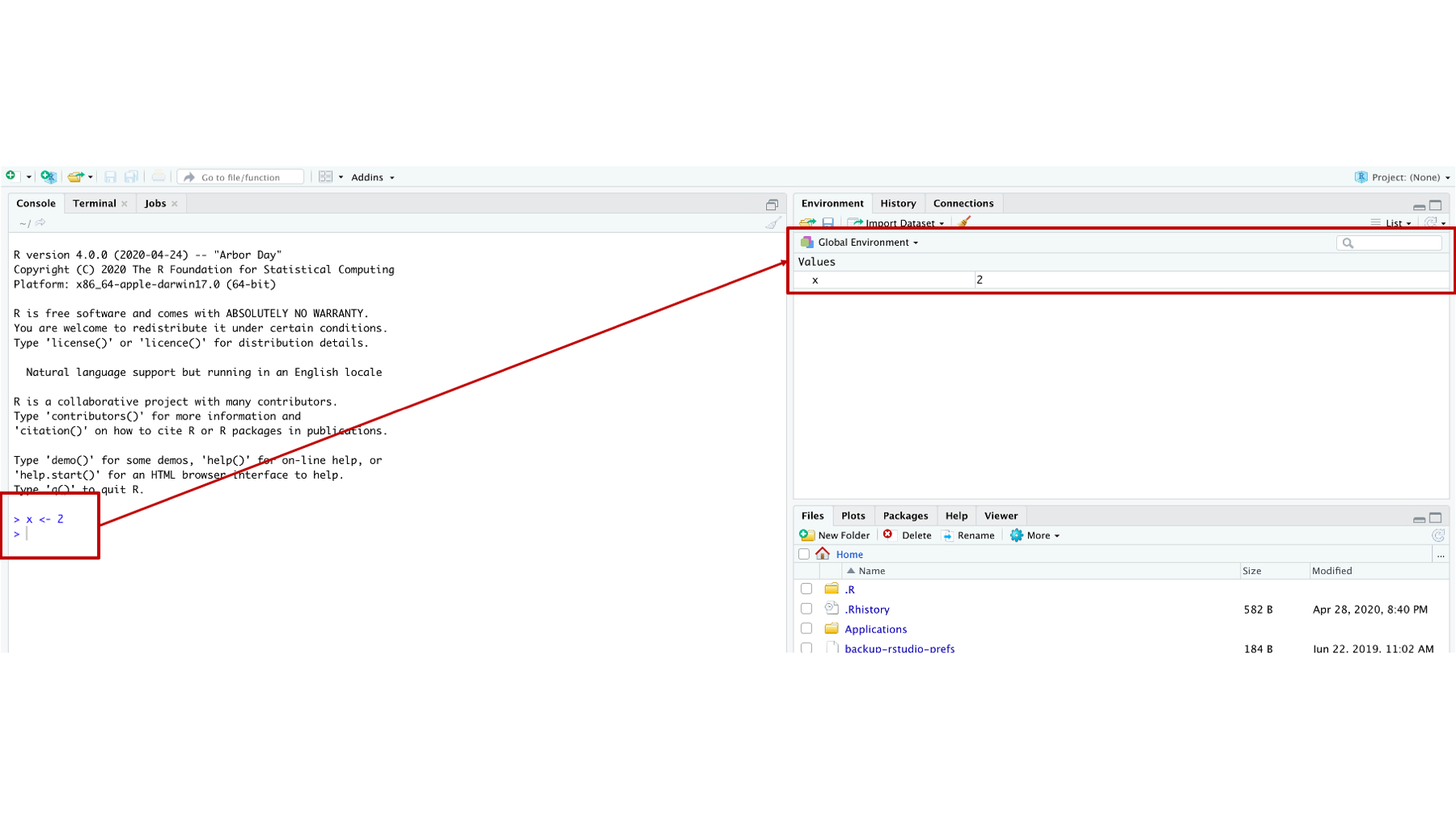Open the Project: (None) menu
1456x819 pixels.
(x=1403, y=177)
